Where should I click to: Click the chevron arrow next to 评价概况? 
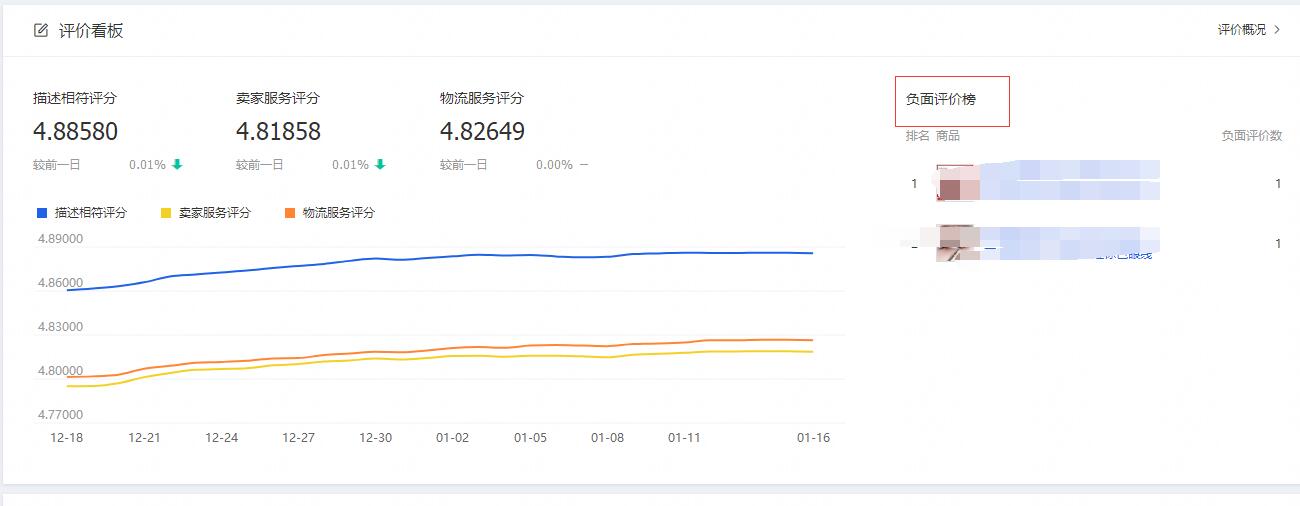[x=1277, y=30]
